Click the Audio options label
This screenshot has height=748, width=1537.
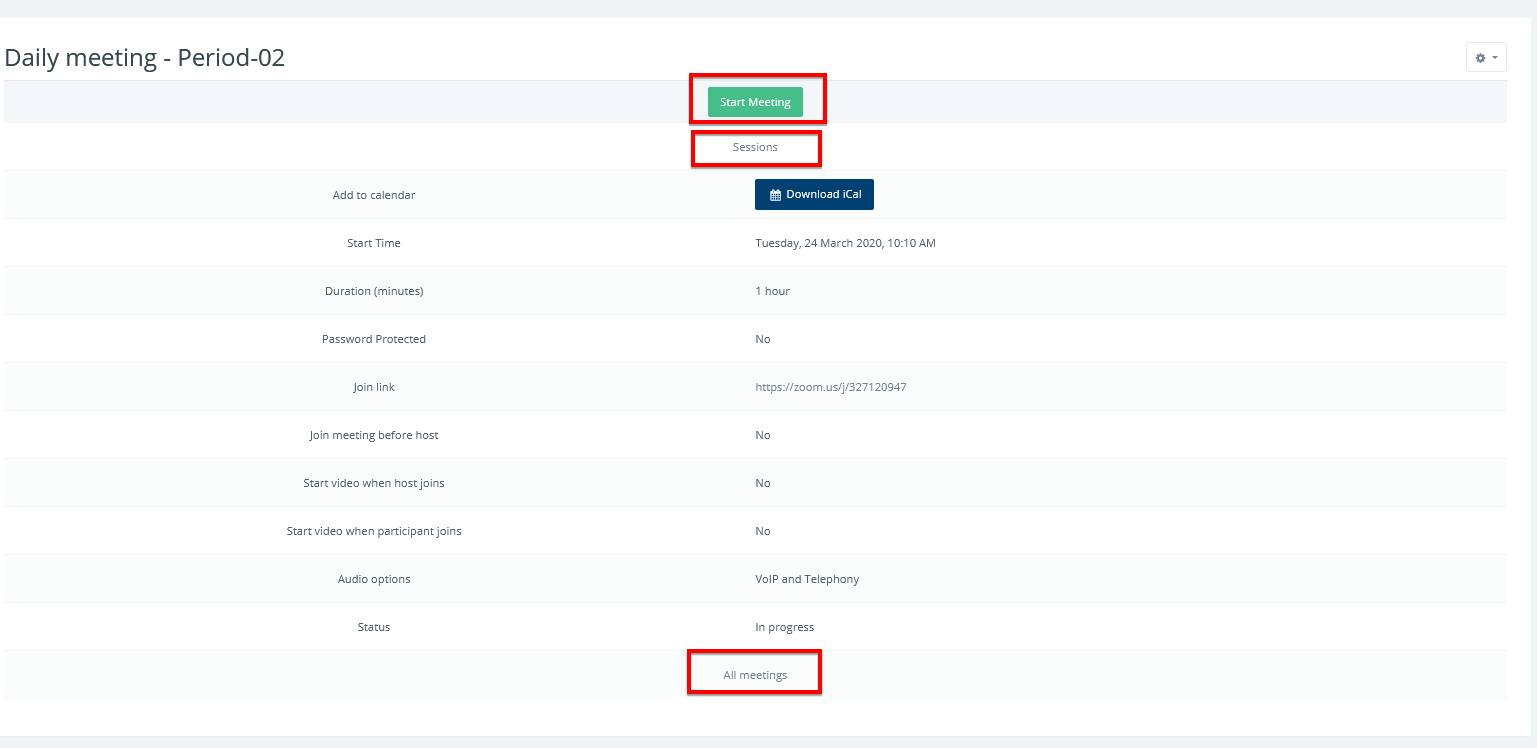pos(374,579)
